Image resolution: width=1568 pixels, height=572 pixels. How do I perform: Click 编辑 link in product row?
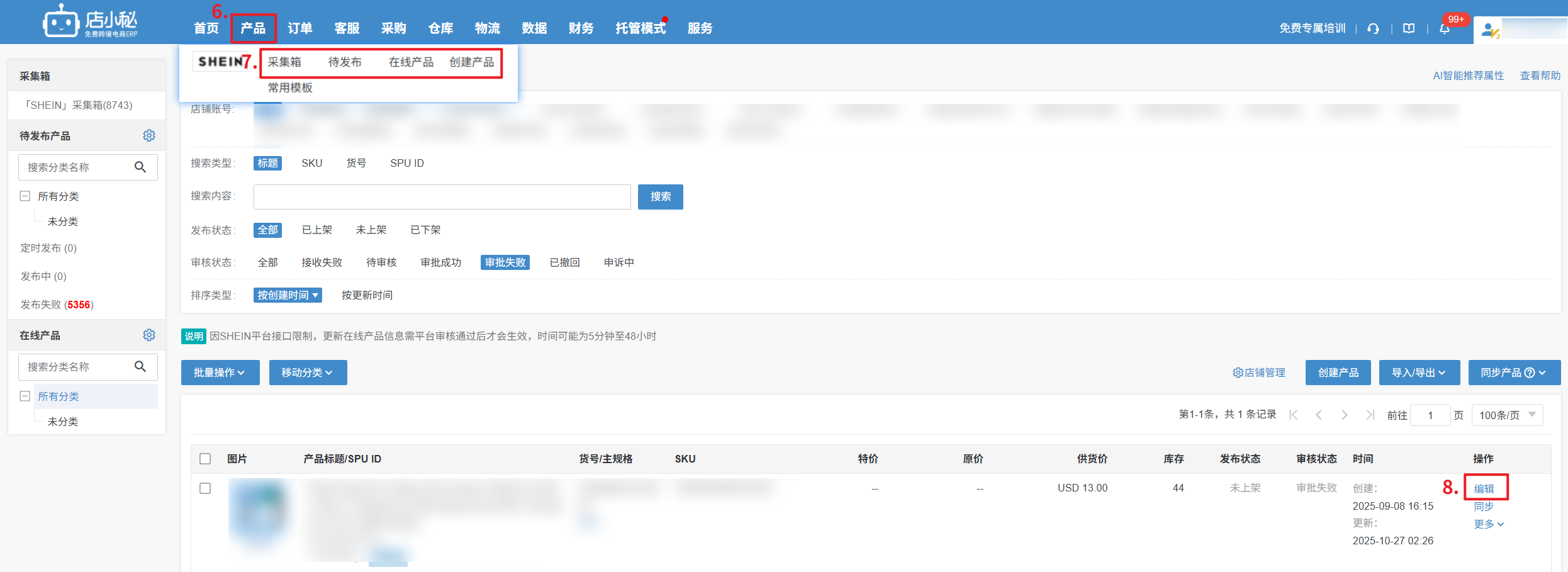[1484, 488]
